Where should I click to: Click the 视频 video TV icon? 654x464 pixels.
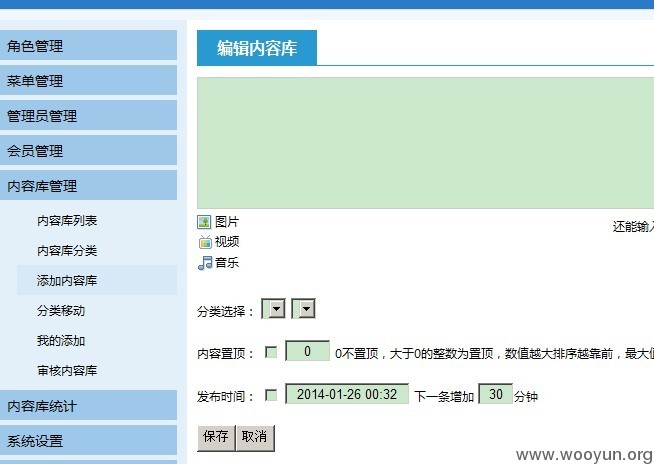click(205, 242)
